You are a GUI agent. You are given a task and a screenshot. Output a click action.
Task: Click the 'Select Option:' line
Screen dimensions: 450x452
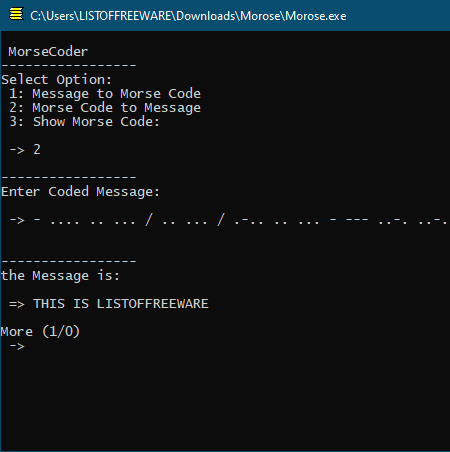pos(56,80)
